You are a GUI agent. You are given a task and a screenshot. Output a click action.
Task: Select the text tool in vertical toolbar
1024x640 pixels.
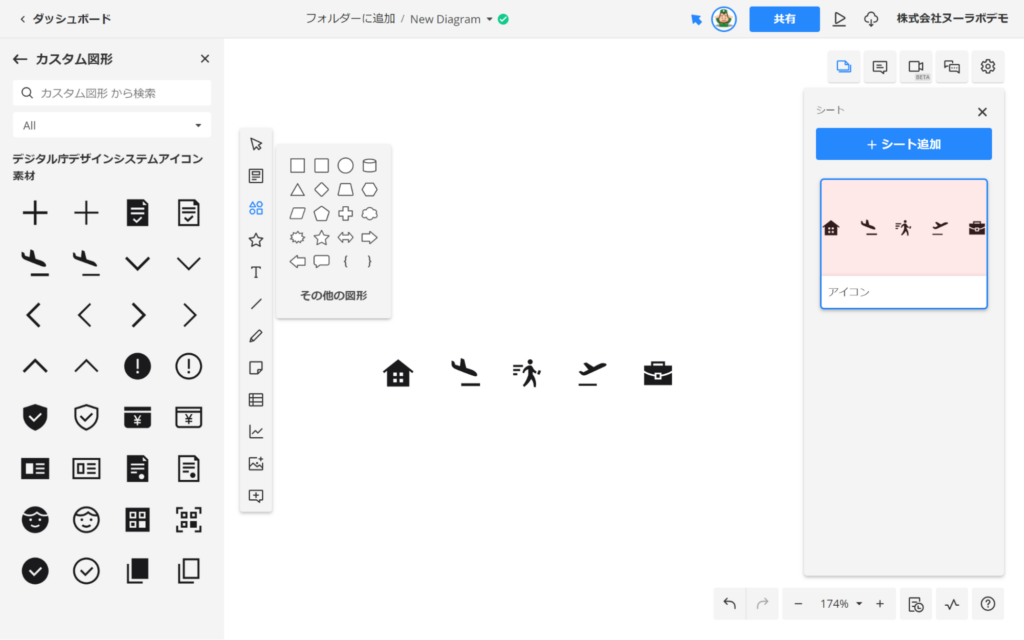256,272
